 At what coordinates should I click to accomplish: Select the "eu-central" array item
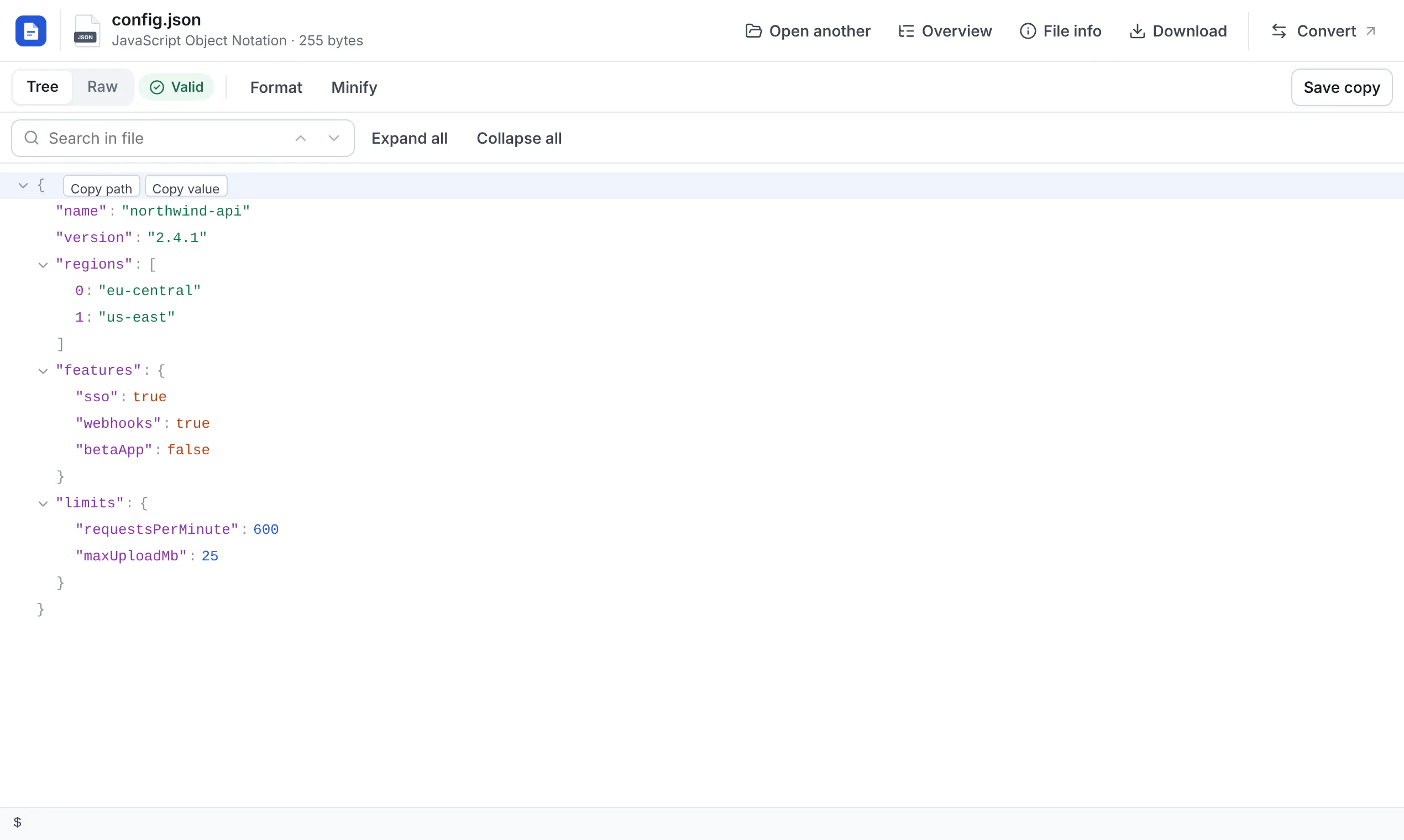(702, 291)
